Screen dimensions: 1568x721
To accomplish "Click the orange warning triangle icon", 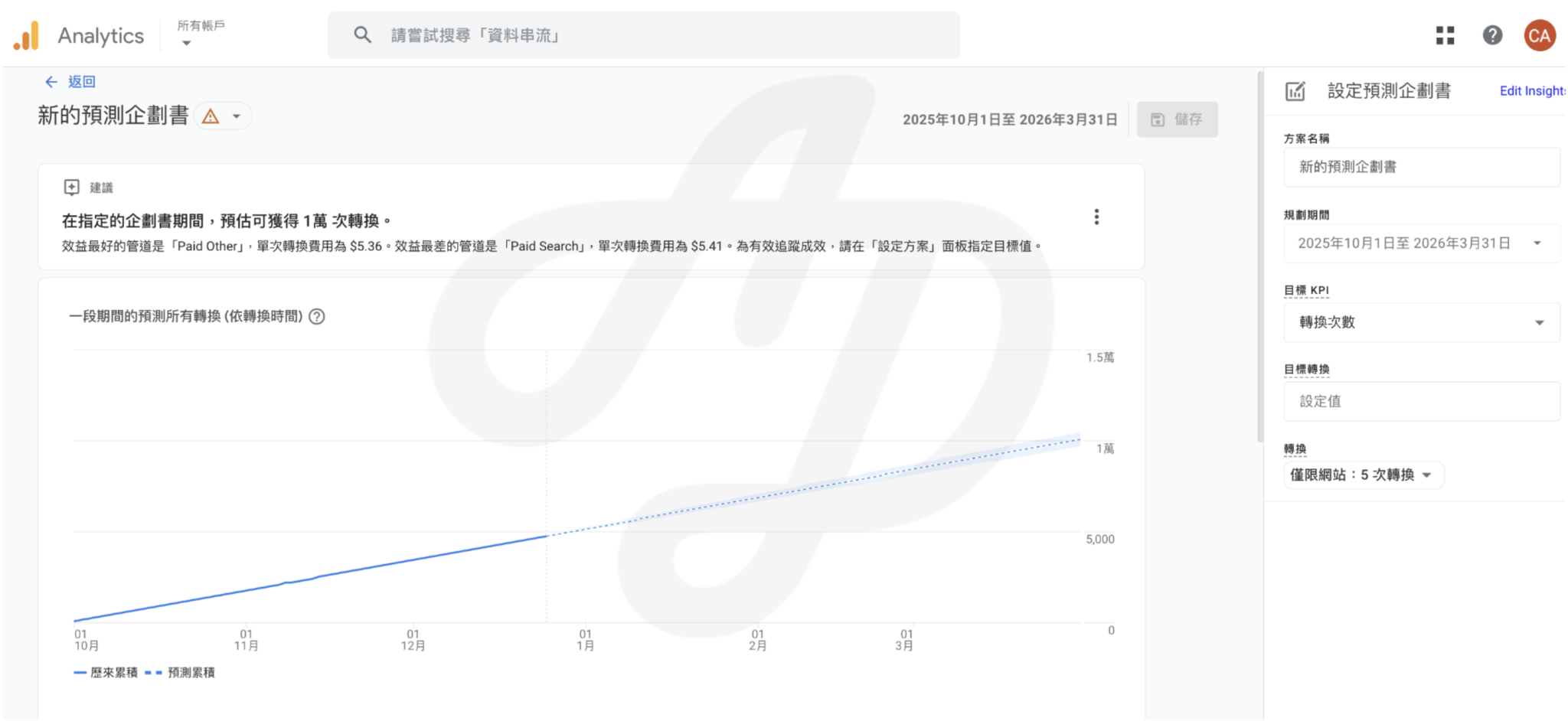I will pos(211,116).
